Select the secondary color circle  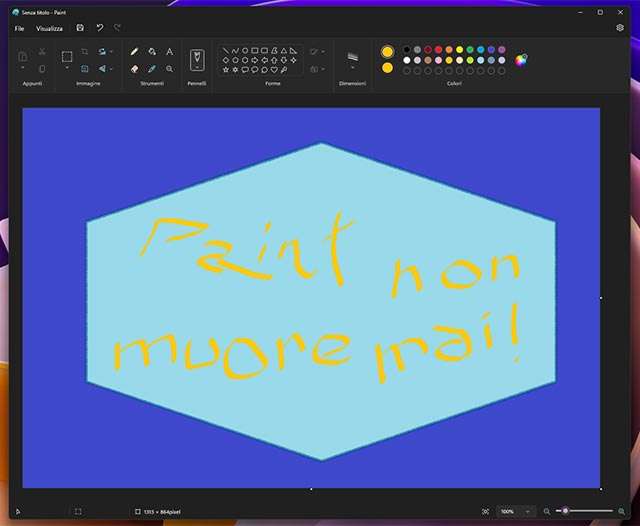388,68
